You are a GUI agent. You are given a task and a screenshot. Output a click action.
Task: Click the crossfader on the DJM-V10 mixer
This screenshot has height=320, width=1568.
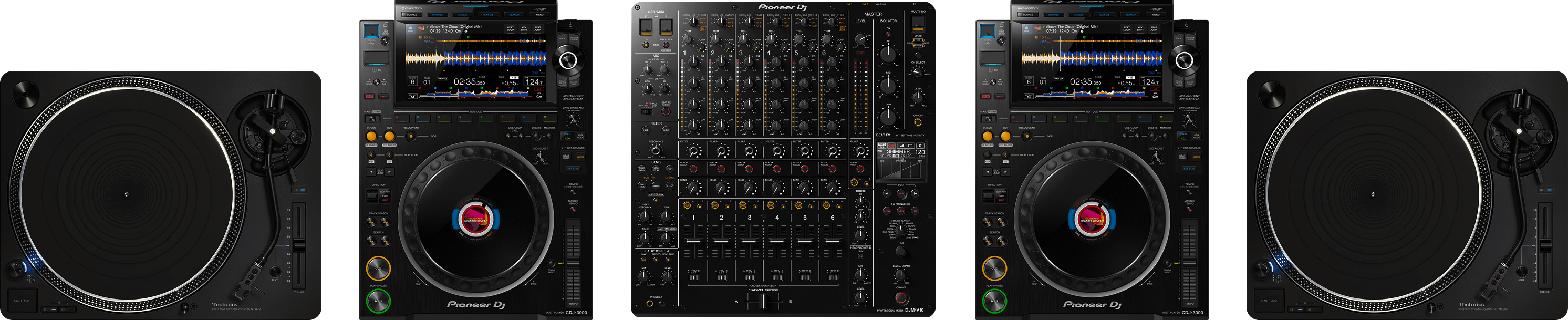pos(763,301)
